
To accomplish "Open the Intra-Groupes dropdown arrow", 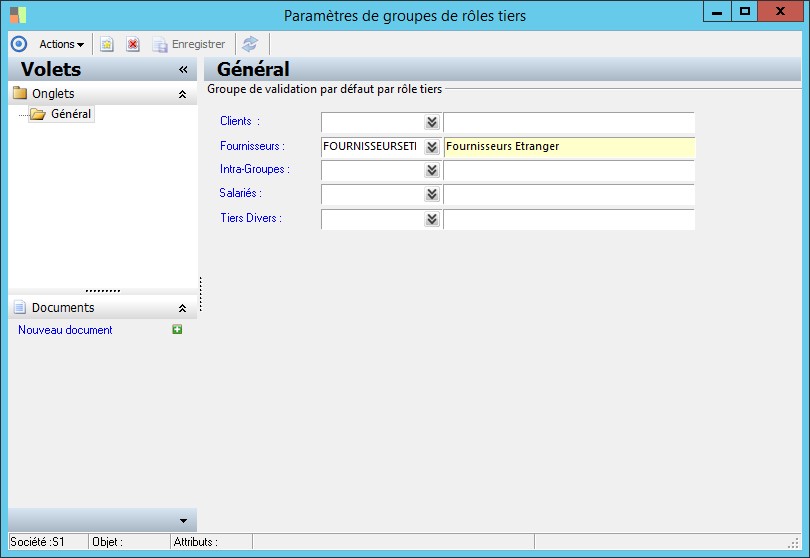I will coord(432,170).
